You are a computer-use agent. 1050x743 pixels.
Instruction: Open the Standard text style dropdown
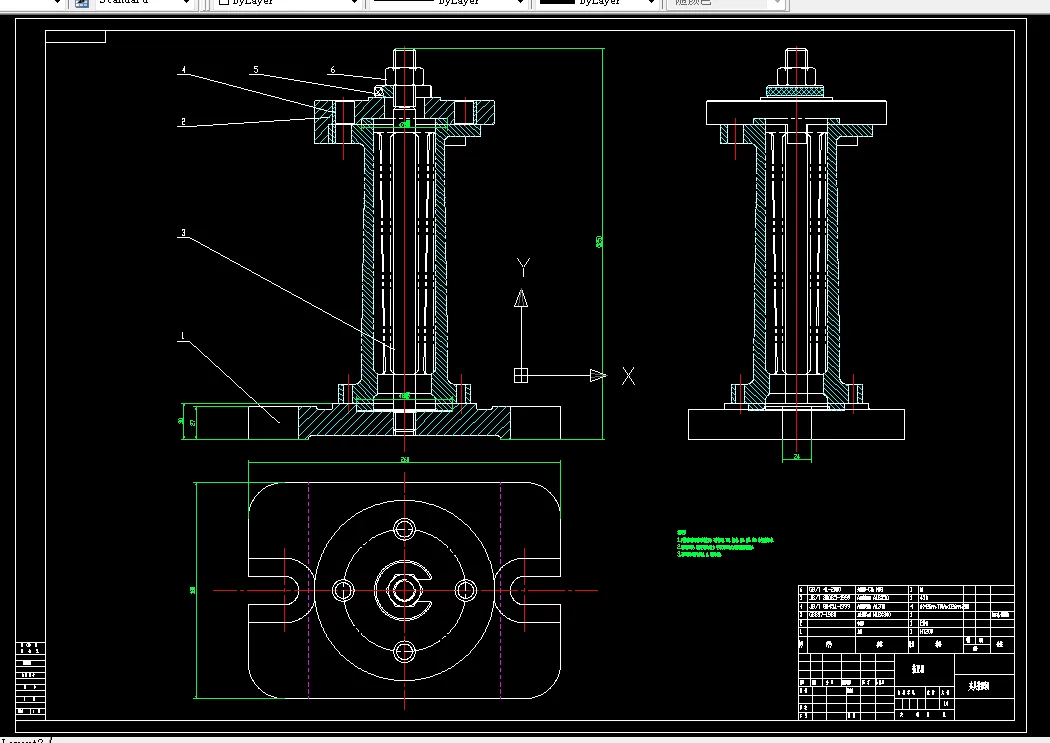pyautogui.click(x=143, y=3)
